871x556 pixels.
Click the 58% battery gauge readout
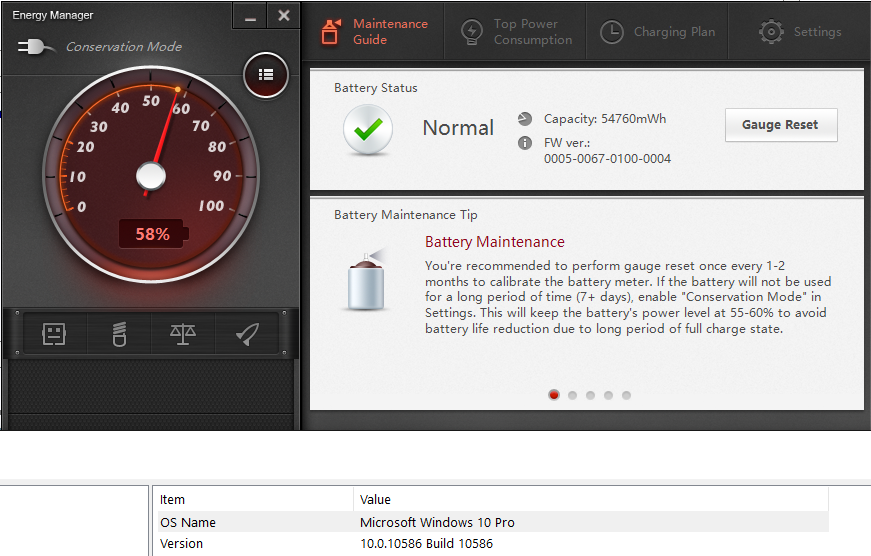(x=153, y=234)
